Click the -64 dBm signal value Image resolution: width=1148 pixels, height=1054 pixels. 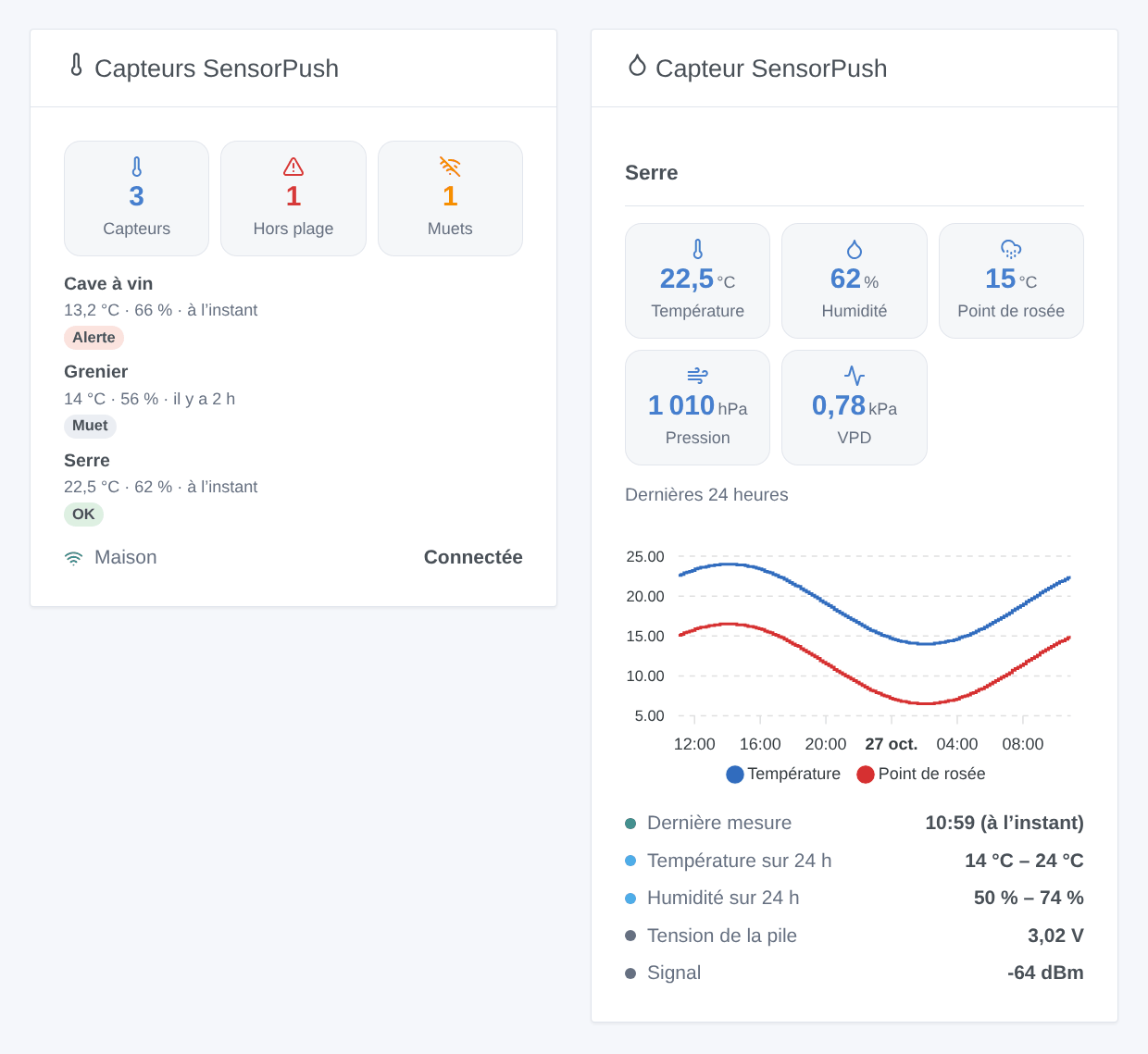click(x=1045, y=973)
